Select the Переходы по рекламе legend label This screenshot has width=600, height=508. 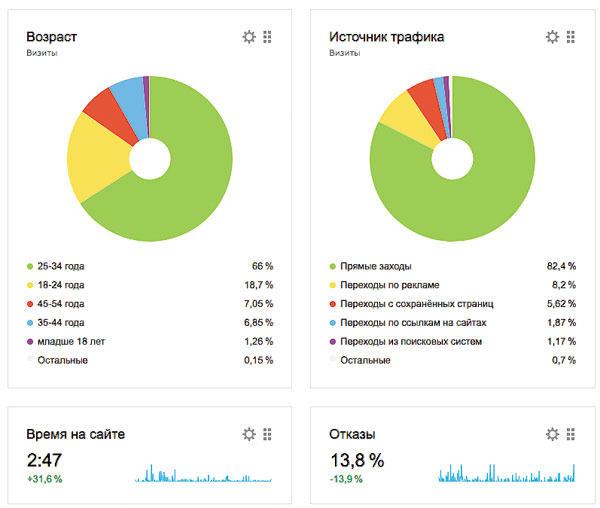pos(390,285)
